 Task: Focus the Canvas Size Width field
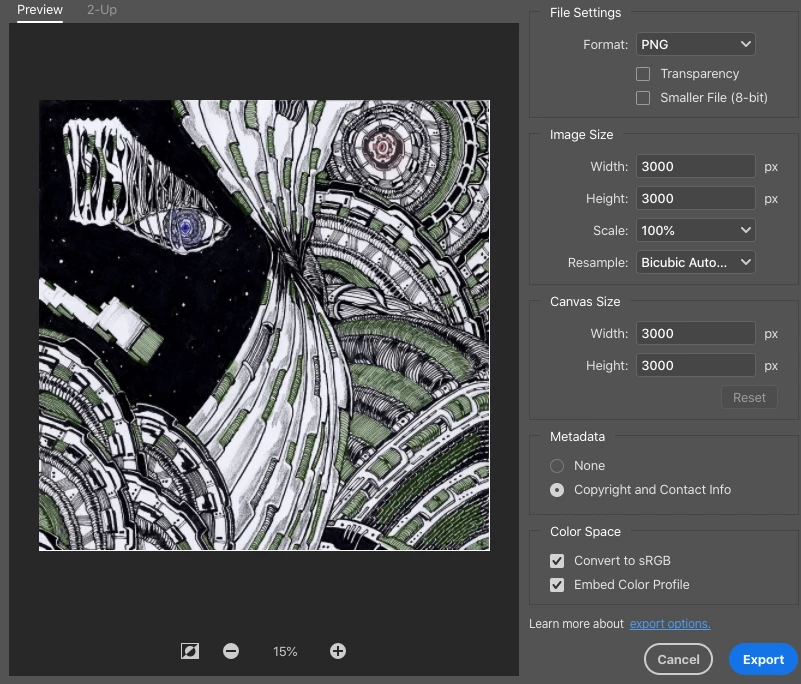point(695,334)
